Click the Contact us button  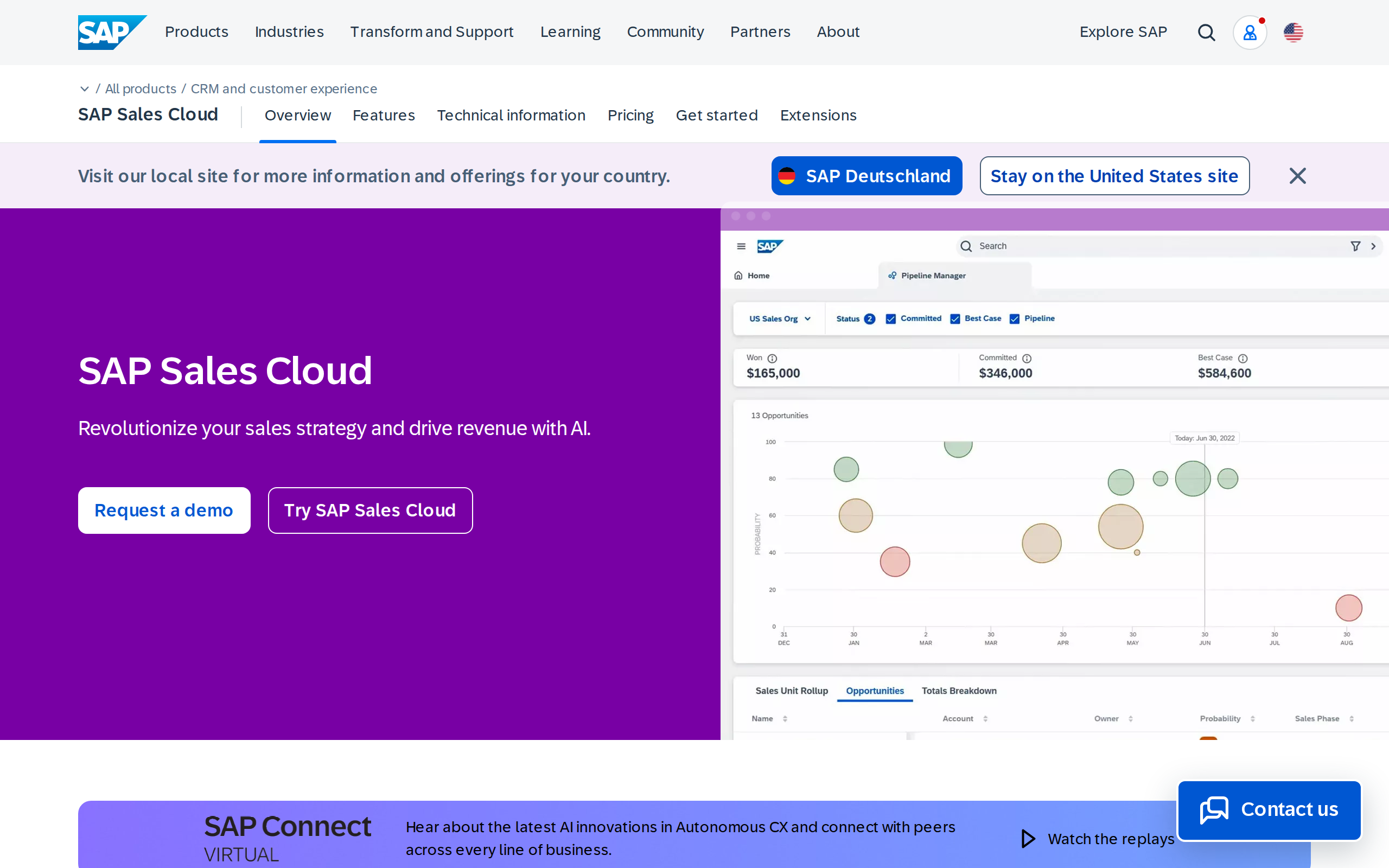pos(1269,809)
